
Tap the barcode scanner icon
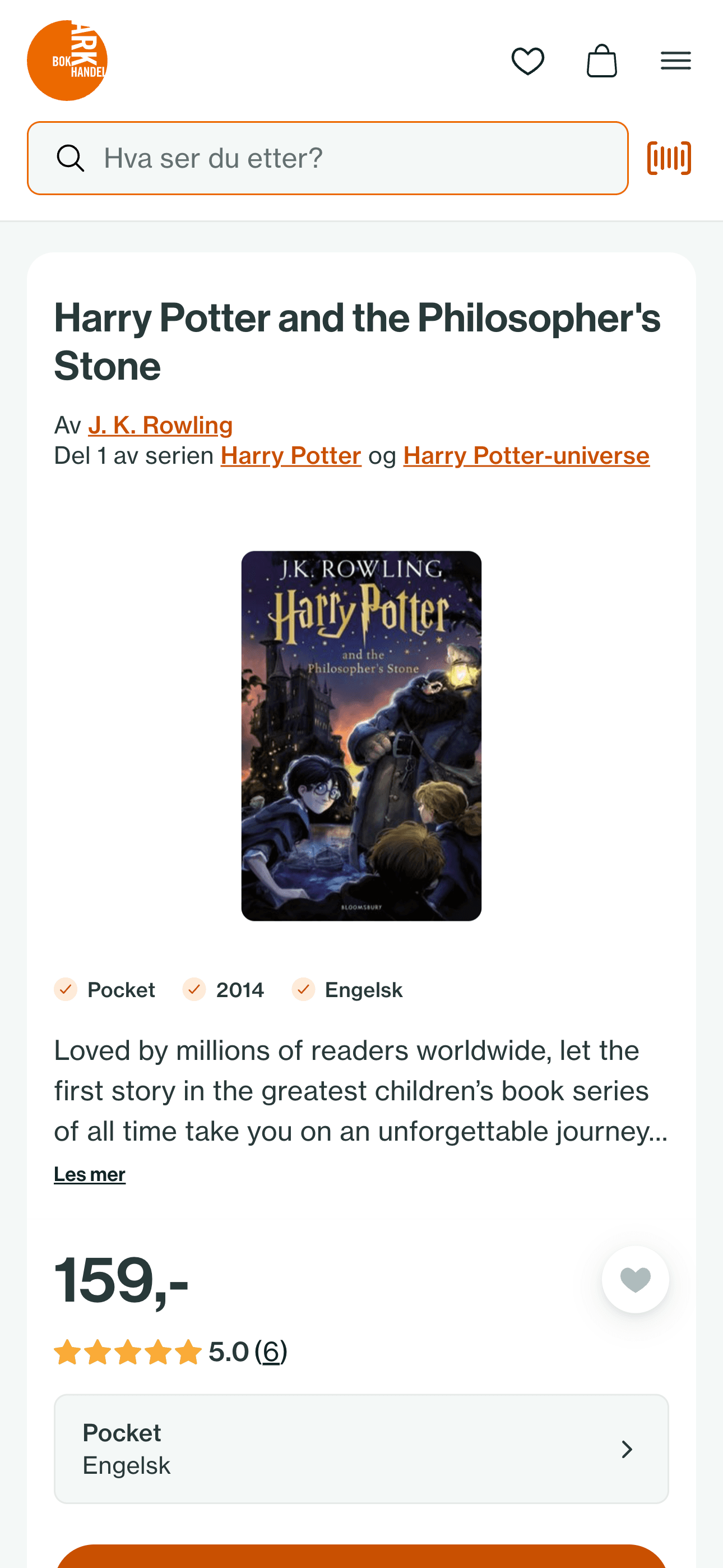coord(669,158)
